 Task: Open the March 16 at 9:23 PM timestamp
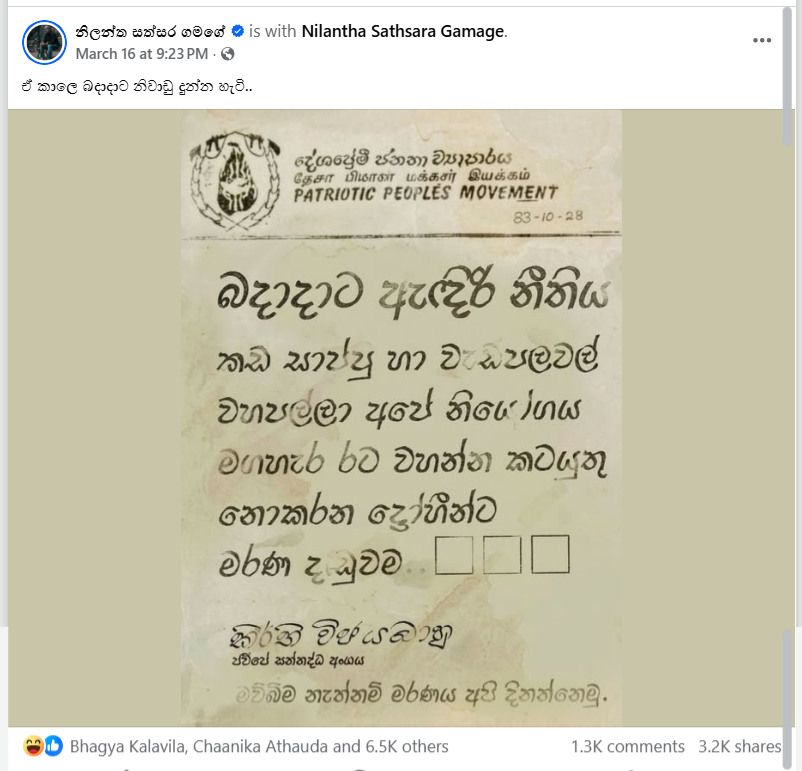coord(142,54)
